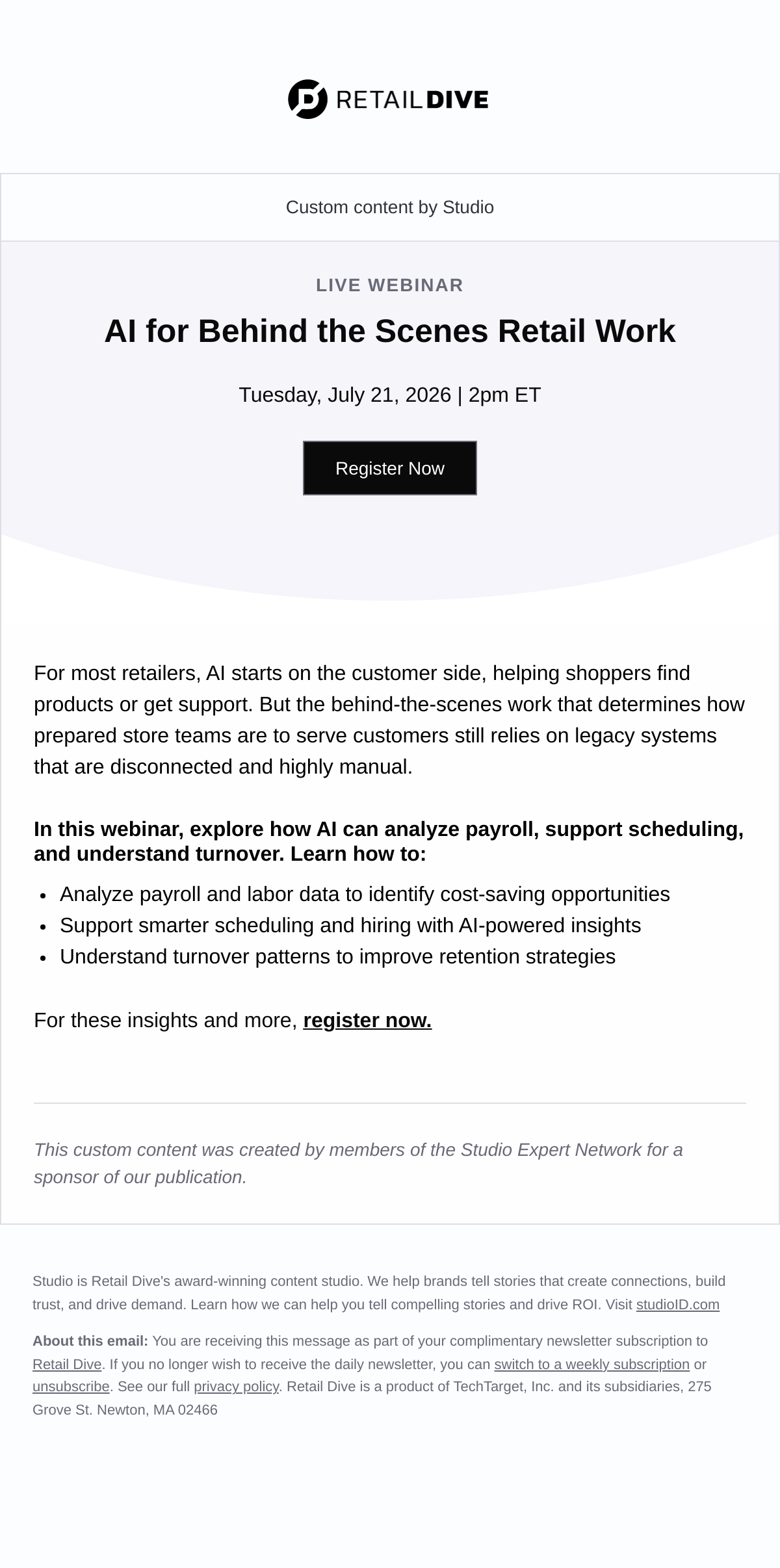Click the 'Analyze payroll and labor data' bullet

365,894
